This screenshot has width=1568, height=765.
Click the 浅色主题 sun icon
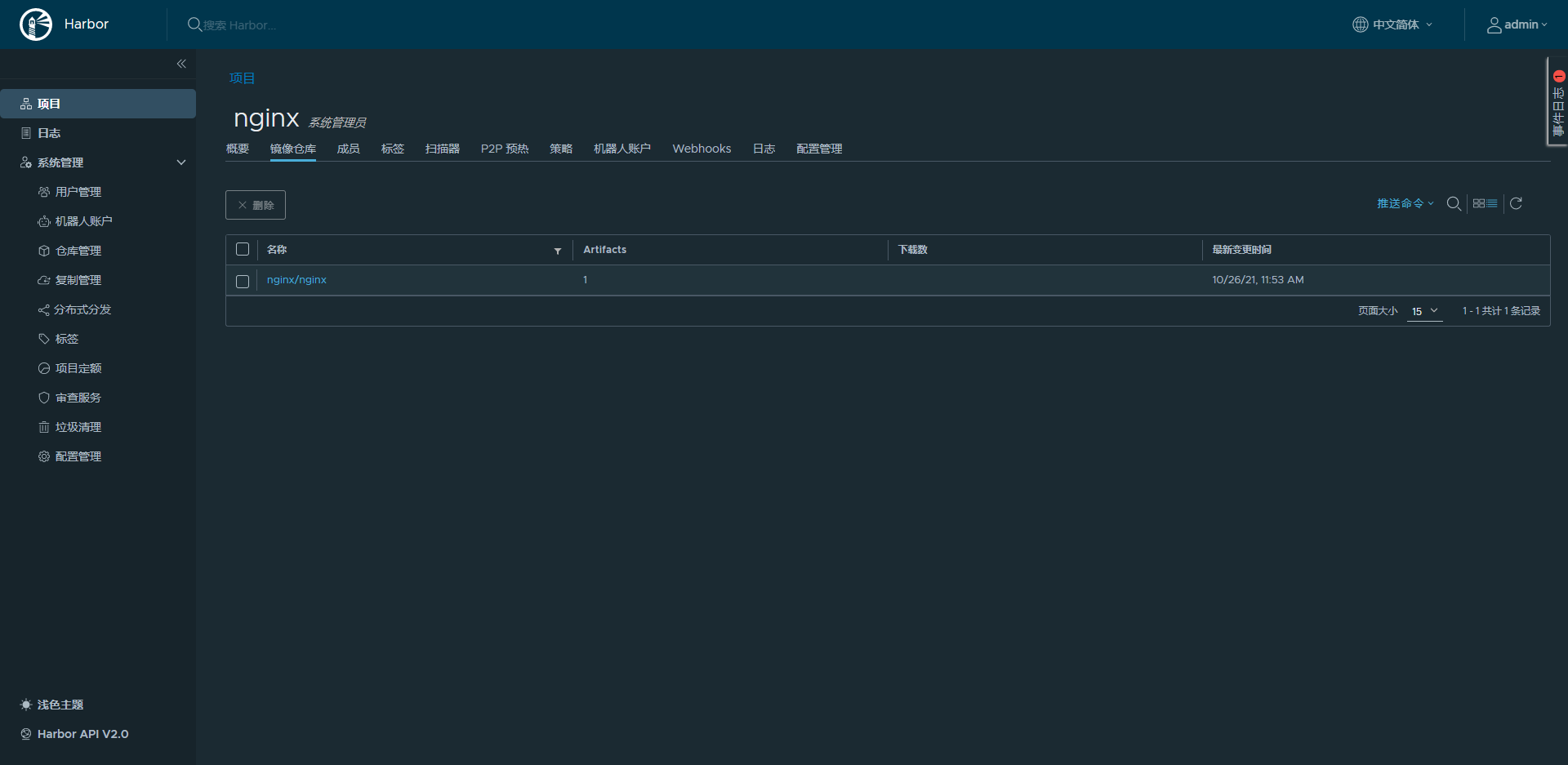26,705
